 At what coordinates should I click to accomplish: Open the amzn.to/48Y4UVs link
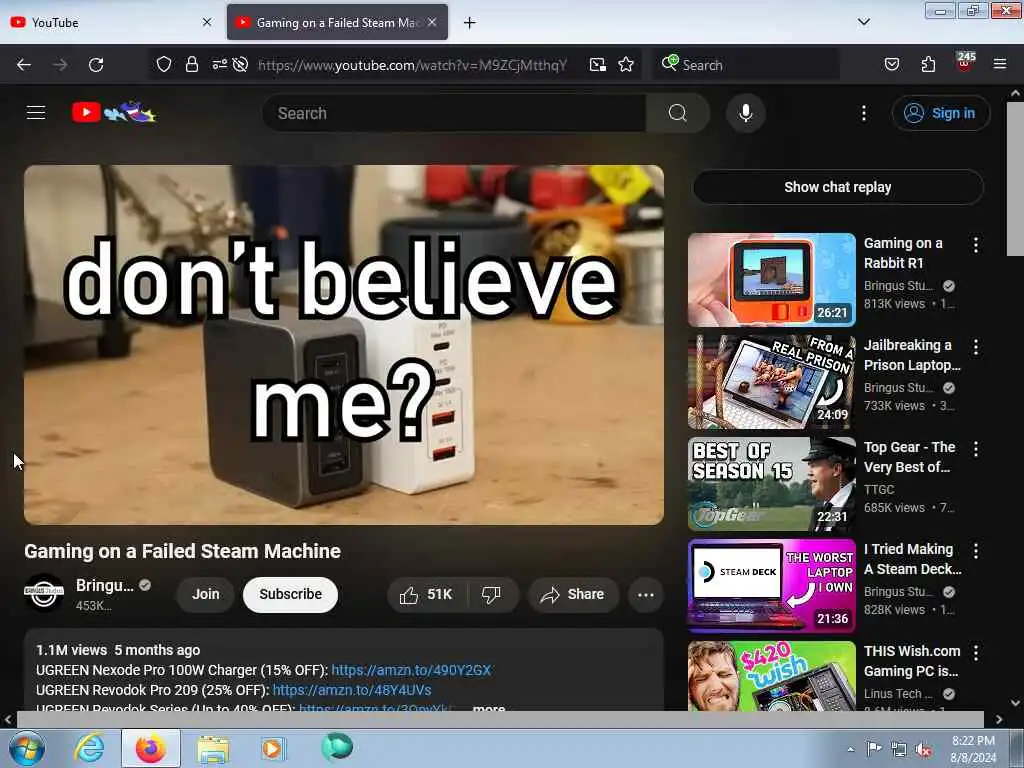tap(352, 690)
